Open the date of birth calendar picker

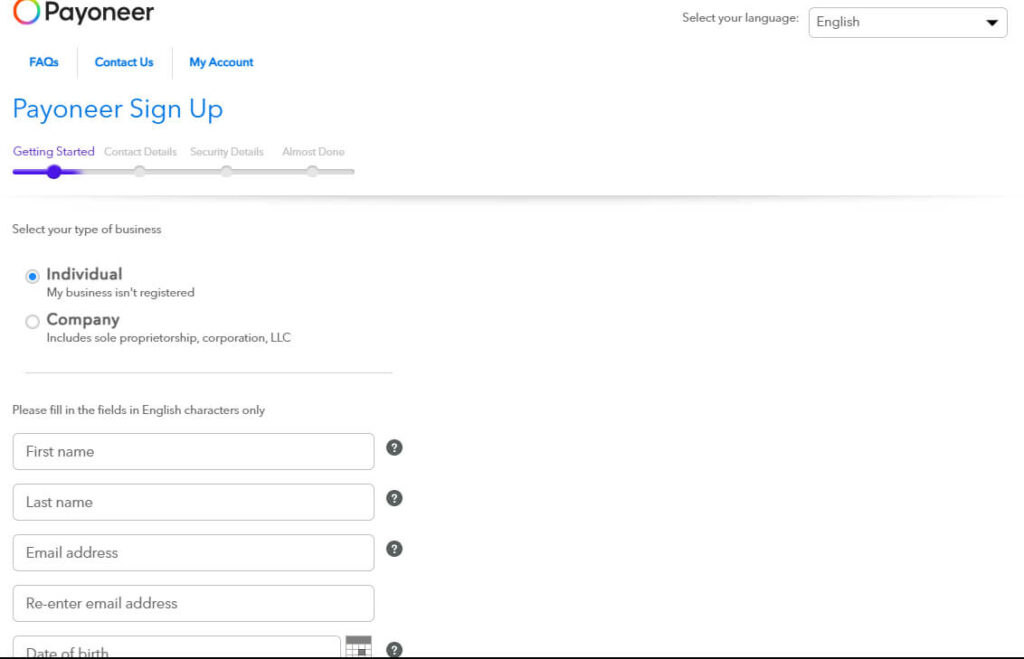pos(358,646)
